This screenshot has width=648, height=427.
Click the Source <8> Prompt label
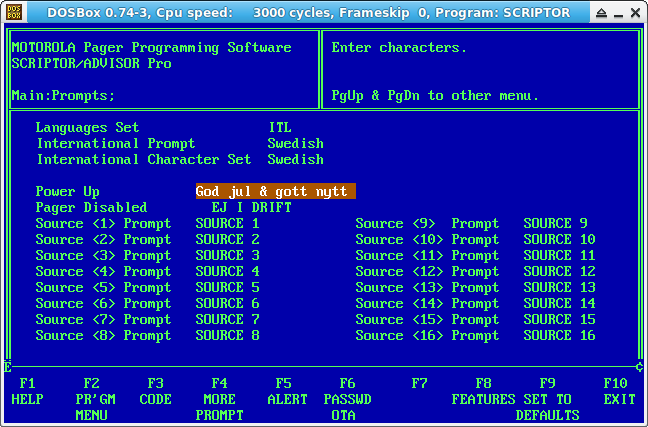coord(103,335)
